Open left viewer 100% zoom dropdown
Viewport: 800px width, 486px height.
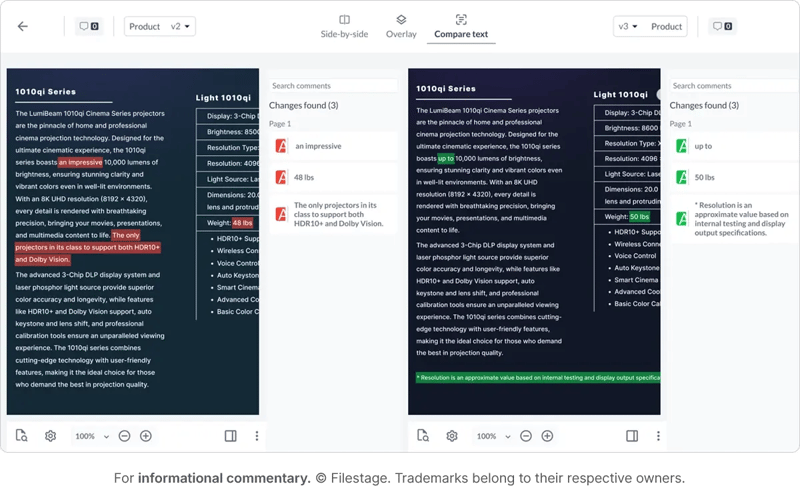click(x=92, y=436)
